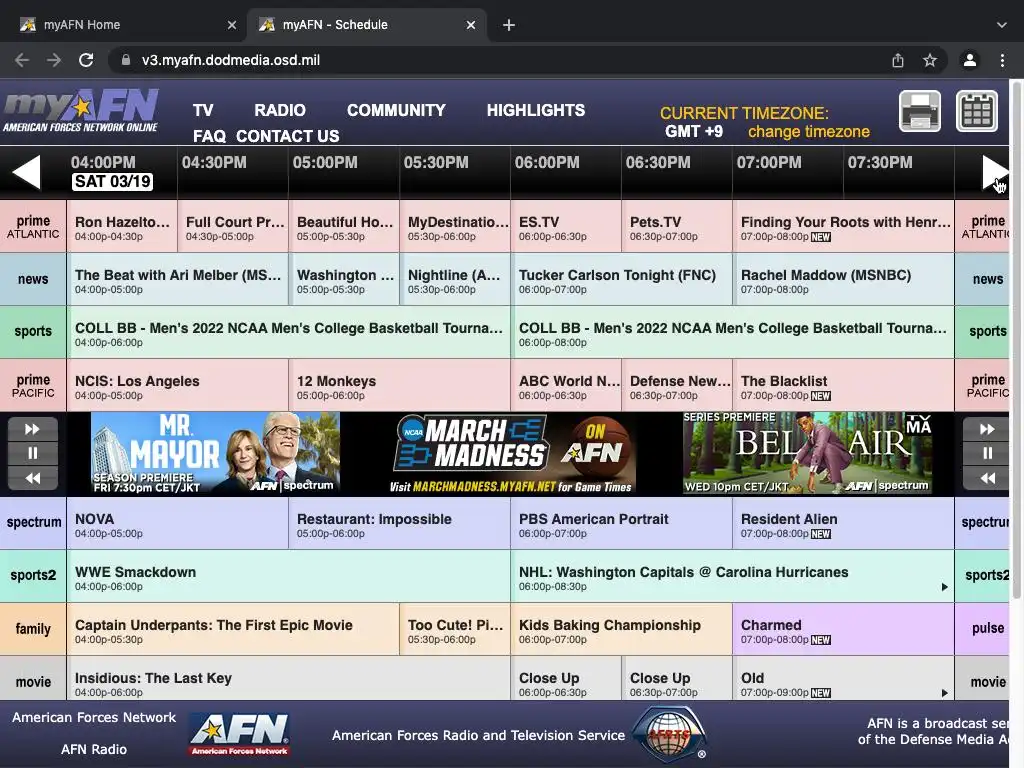Viewport: 1024px width, 768px height.
Task: Select the sports channel label on left
Action: click(x=33, y=331)
